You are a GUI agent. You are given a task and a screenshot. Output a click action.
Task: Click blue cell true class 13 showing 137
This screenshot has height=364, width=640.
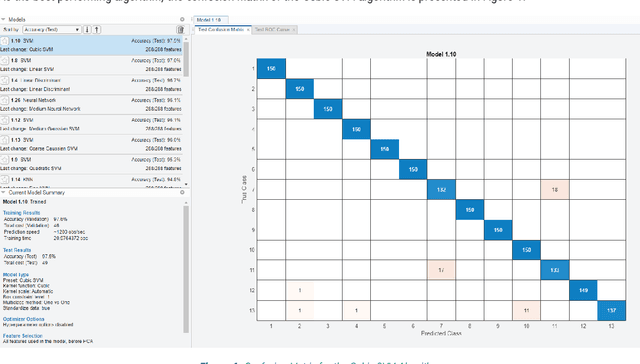611,310
